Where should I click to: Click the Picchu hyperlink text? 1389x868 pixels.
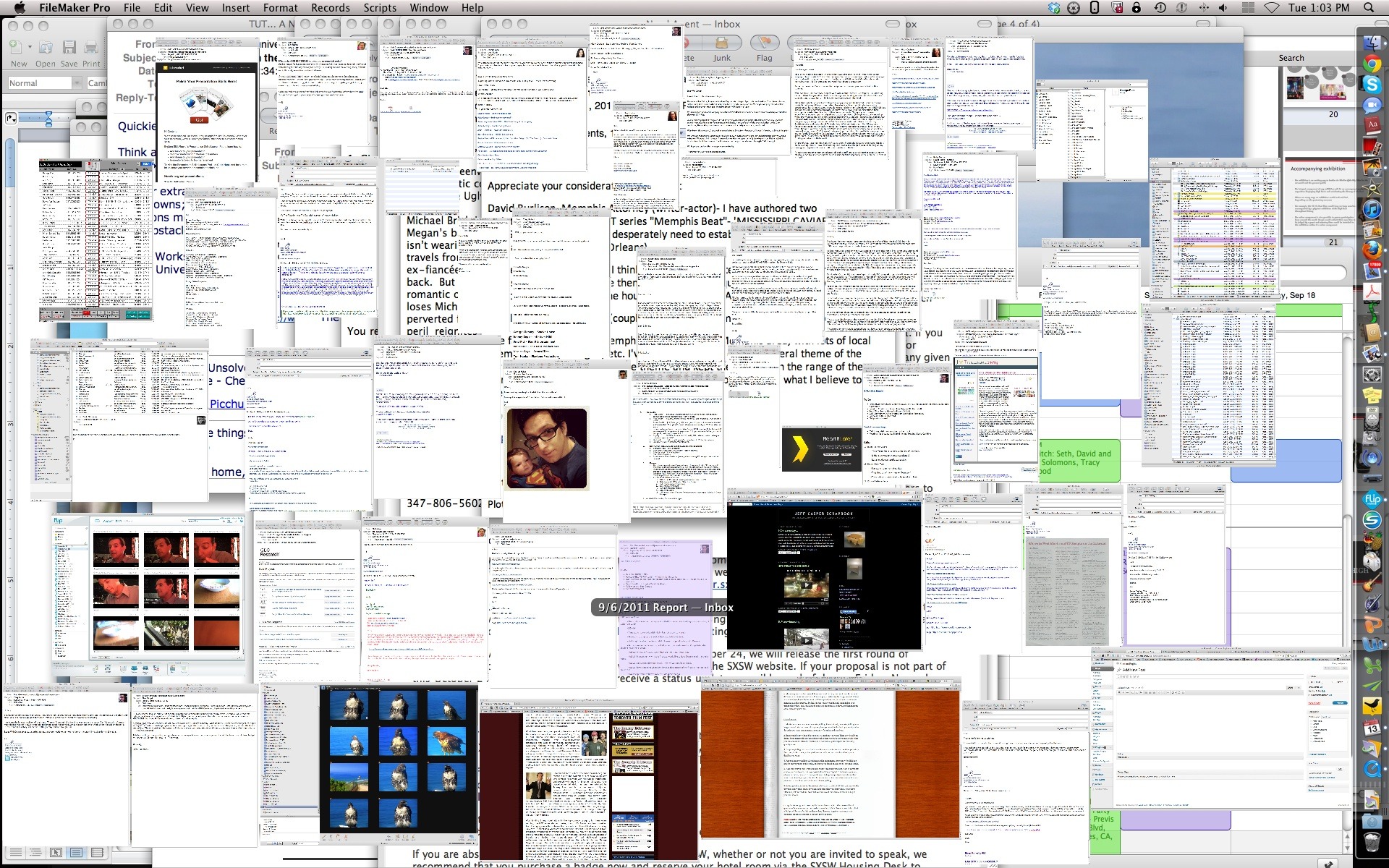226,404
